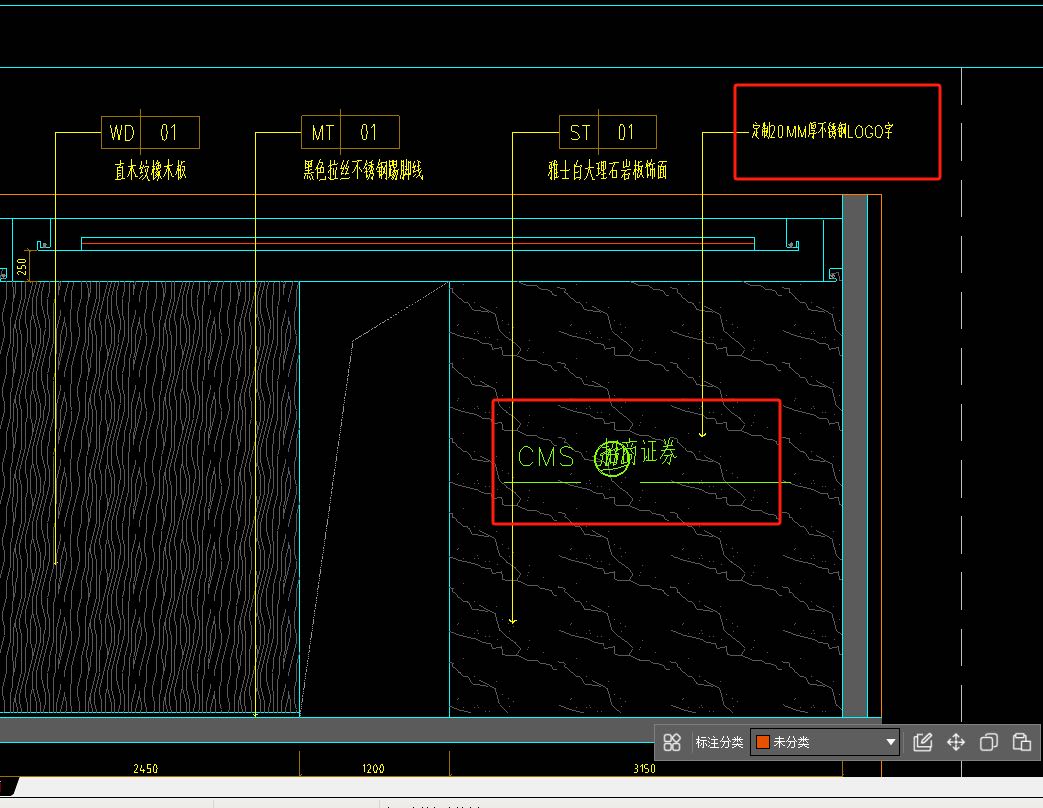1043x808 pixels.
Task: Click the copy annotation icon
Action: [989, 742]
